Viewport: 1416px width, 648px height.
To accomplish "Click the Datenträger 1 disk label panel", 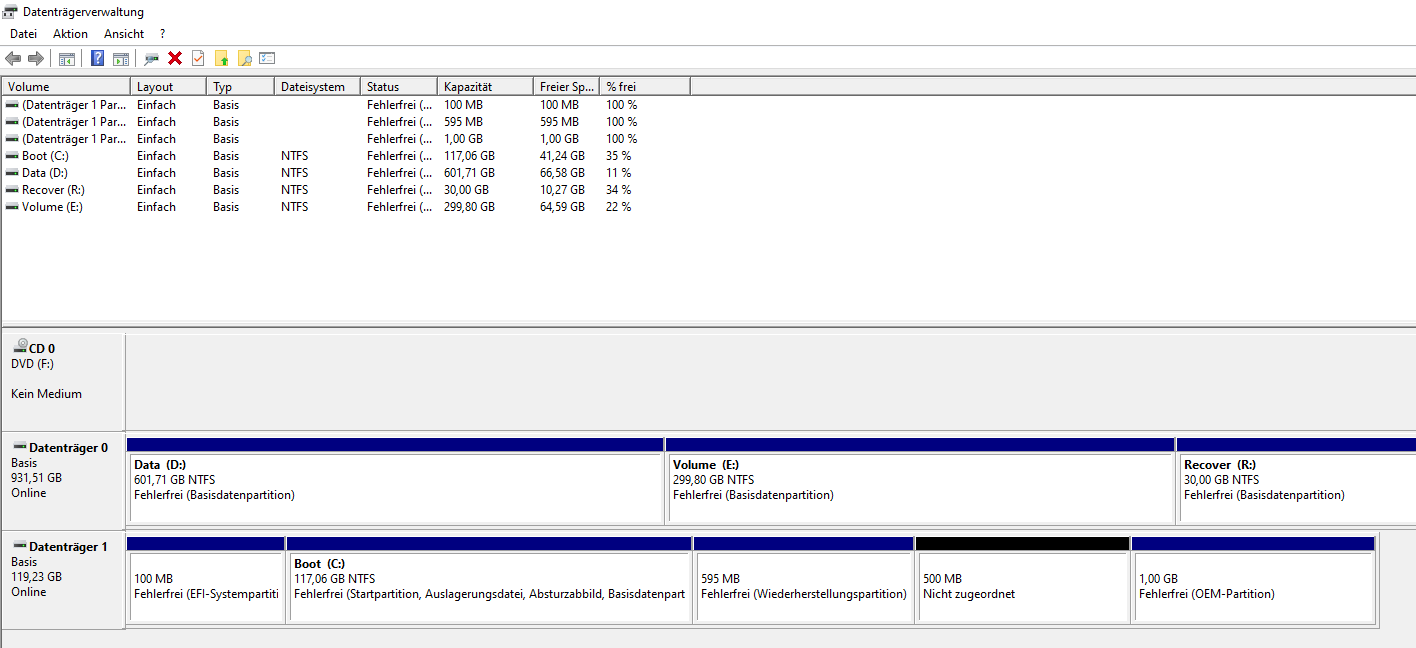I will tap(63, 579).
